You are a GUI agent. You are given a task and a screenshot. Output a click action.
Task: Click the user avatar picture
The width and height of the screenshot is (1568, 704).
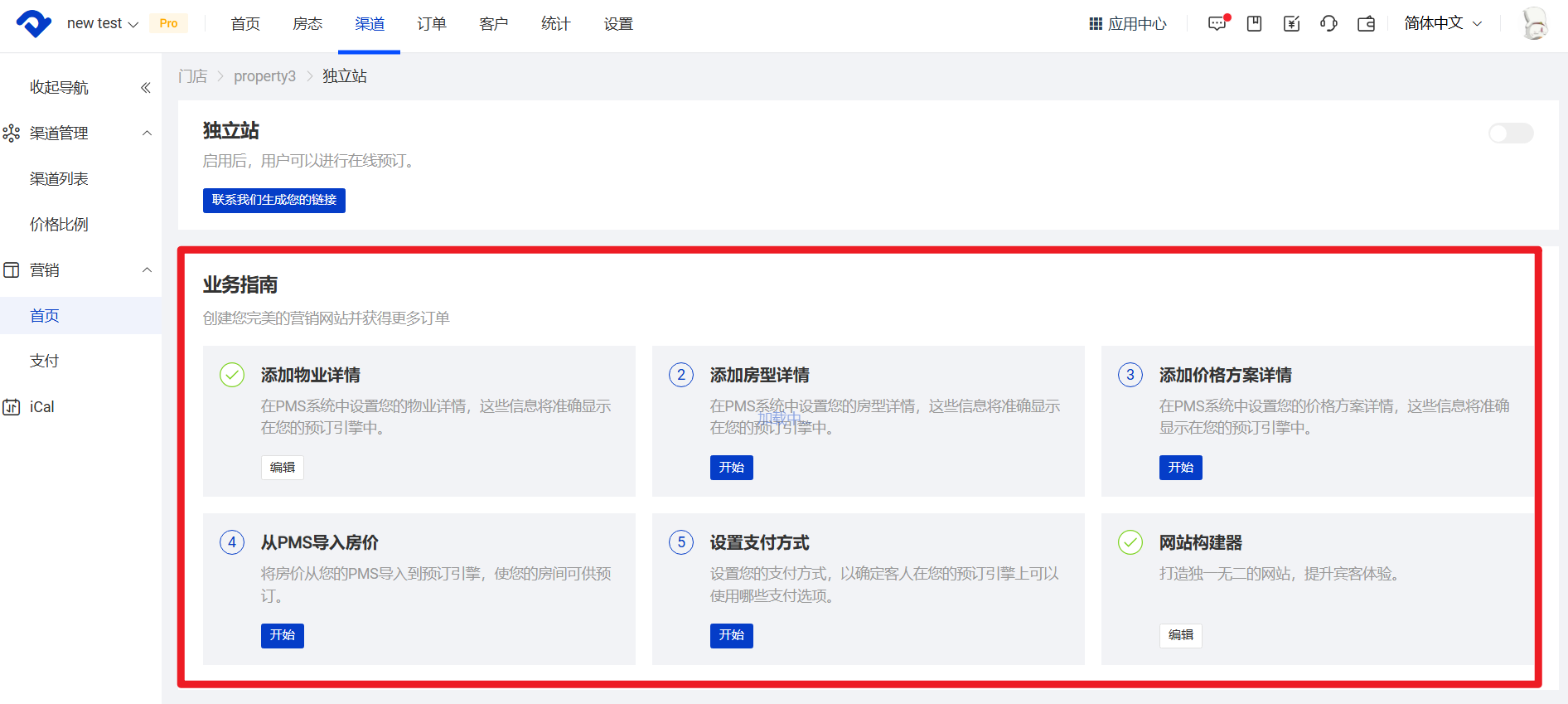click(x=1535, y=23)
